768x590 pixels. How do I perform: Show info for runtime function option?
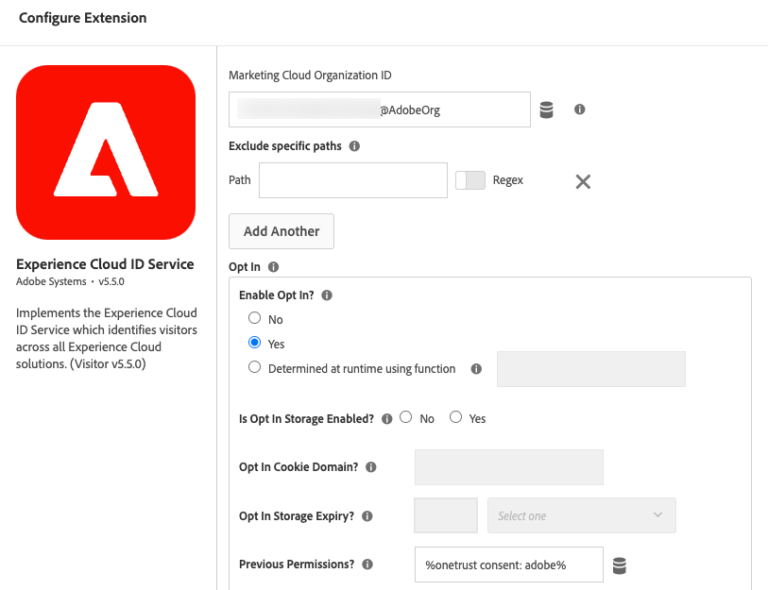(476, 369)
